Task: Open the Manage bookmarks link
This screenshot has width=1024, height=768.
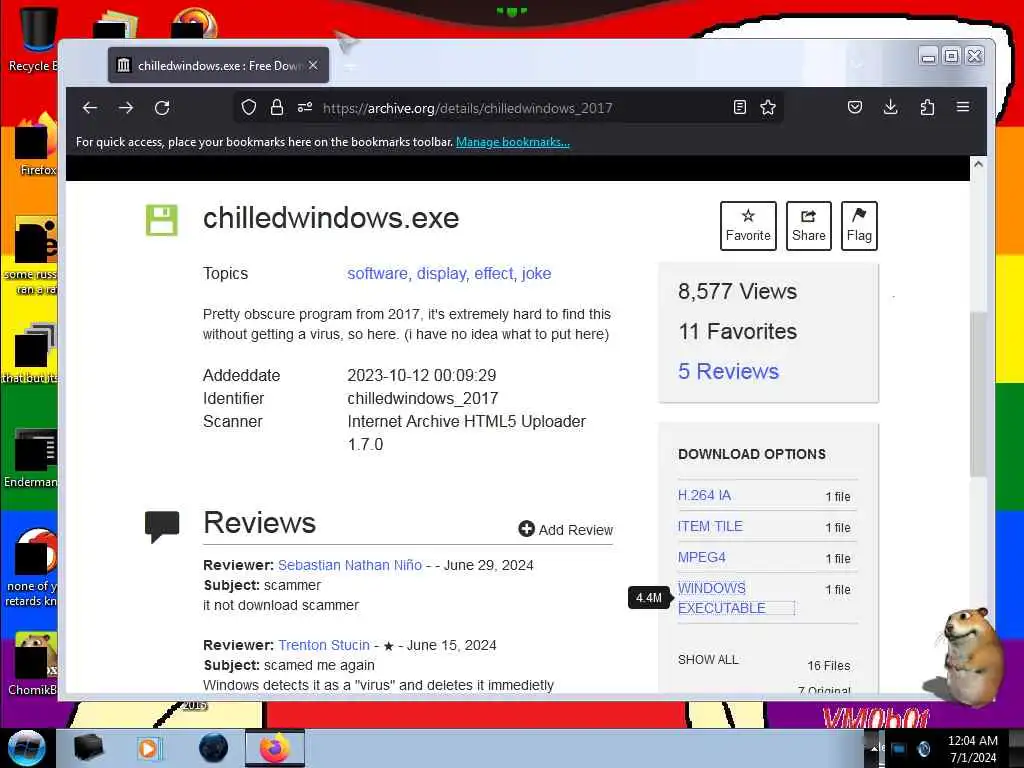Action: coord(513,142)
